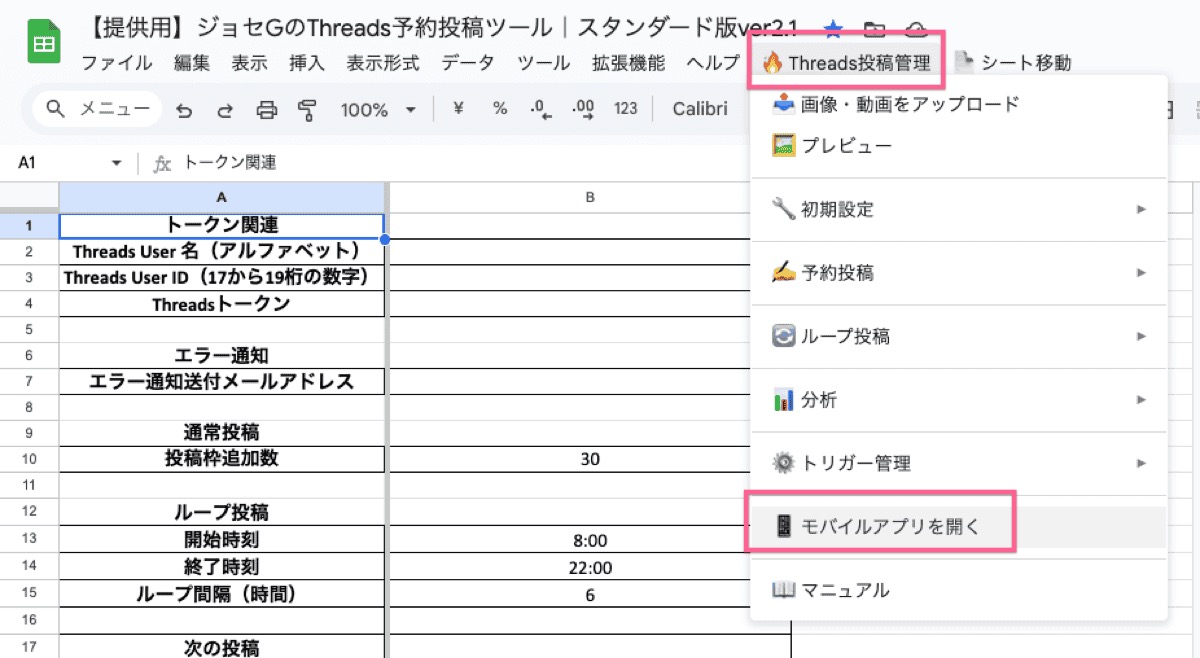Select the Threads User 名 cell
Image resolution: width=1200 pixels, height=658 pixels.
222,251
